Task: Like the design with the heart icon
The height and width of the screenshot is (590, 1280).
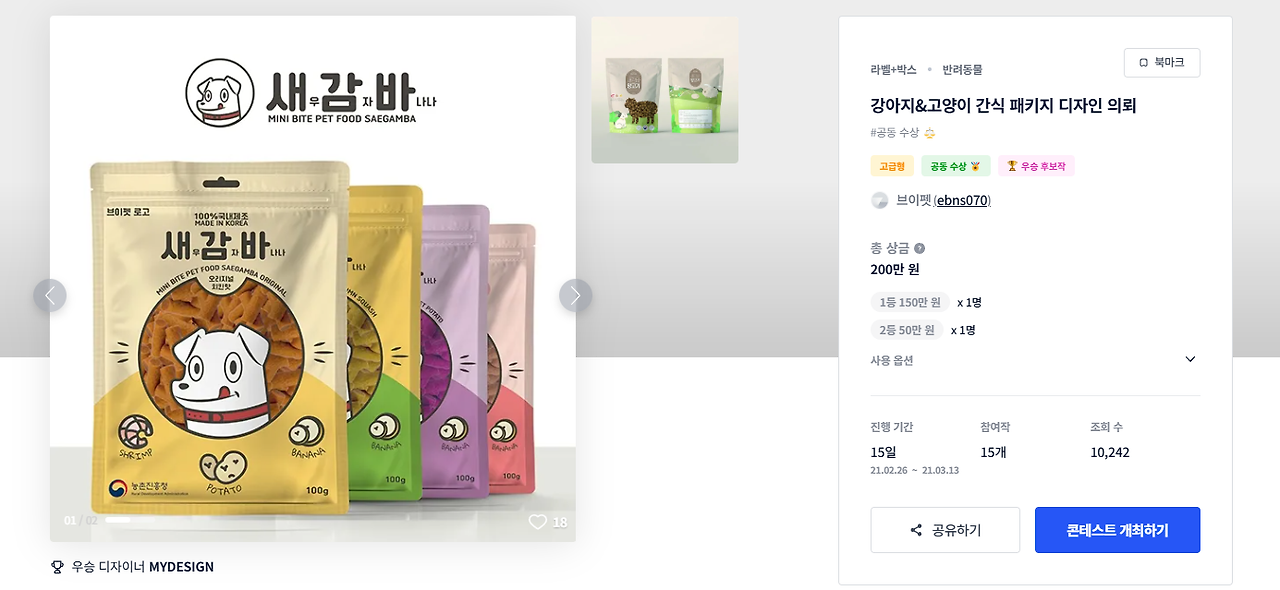Action: tap(538, 522)
